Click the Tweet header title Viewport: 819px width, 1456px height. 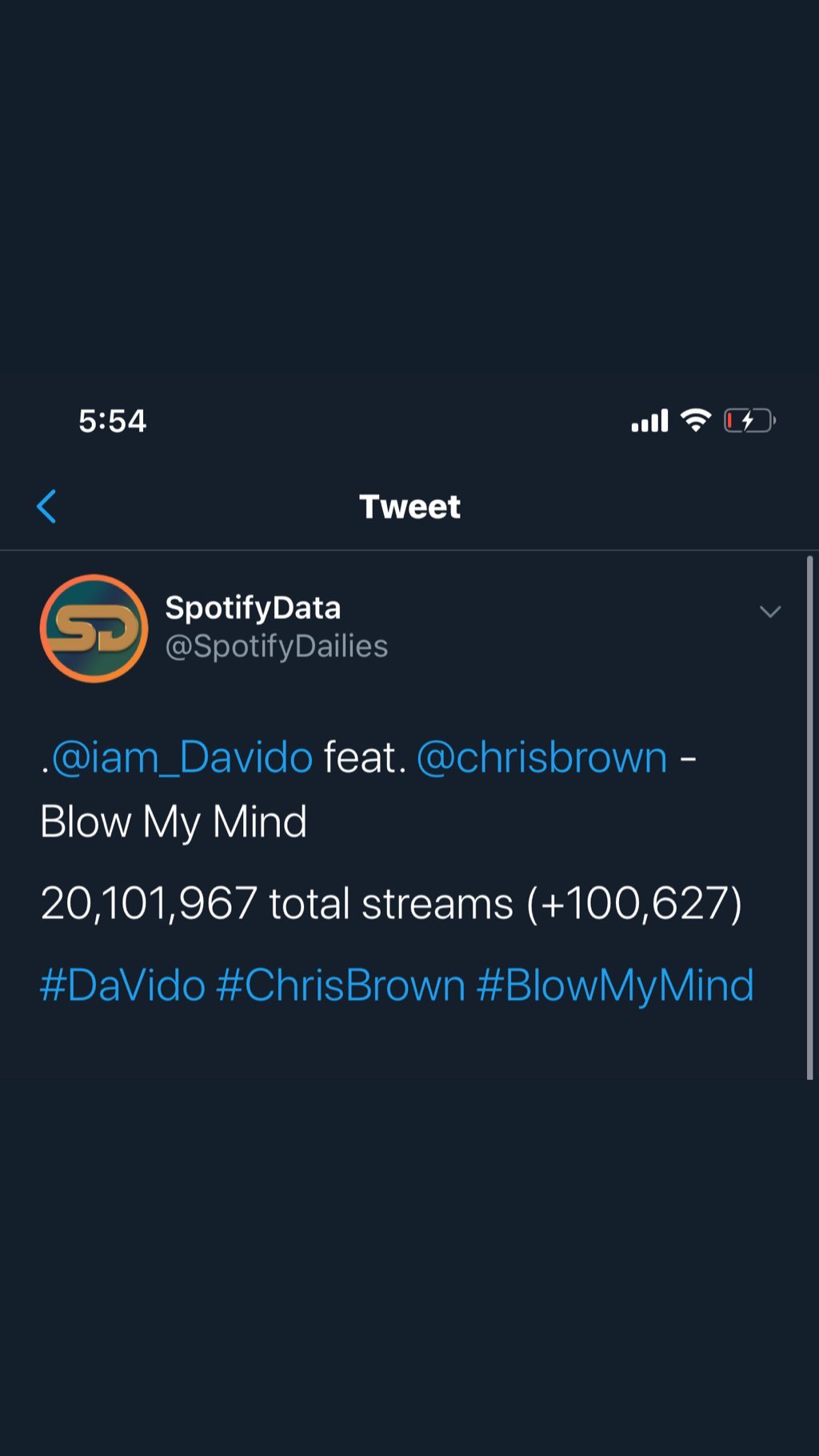click(409, 506)
